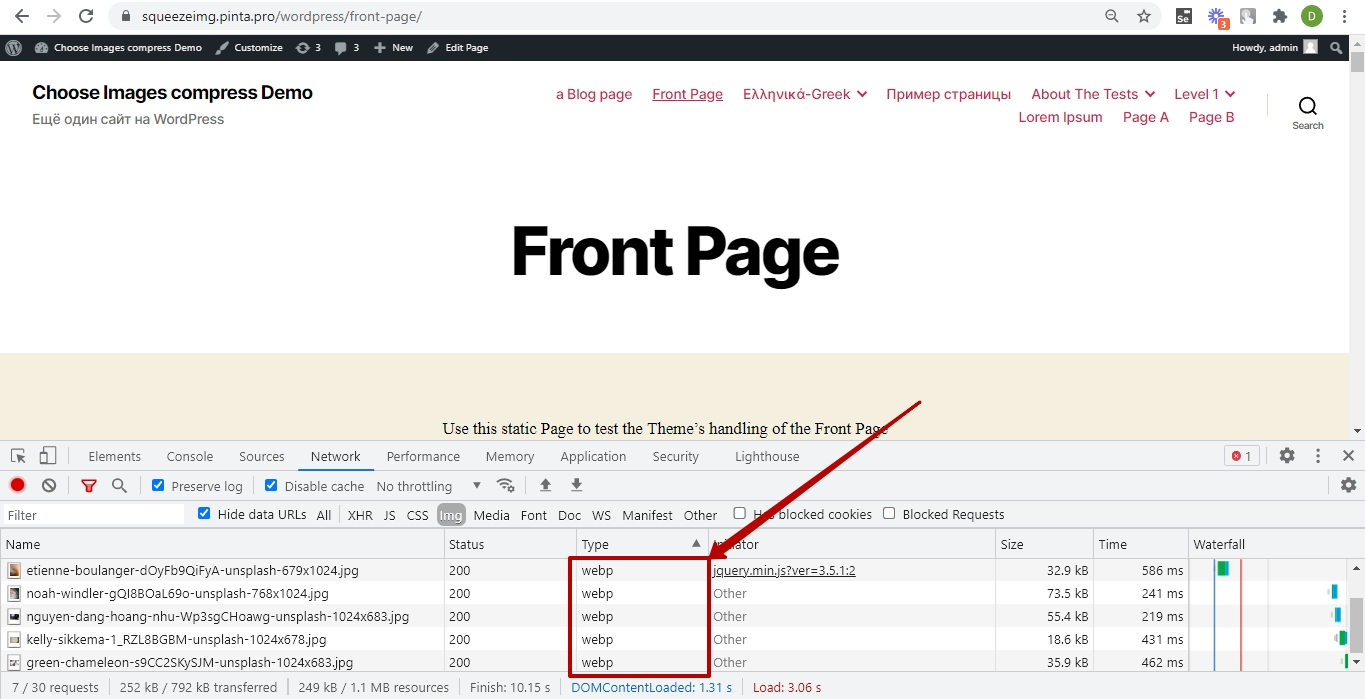Uncheck Disable cache checkbox

271,485
